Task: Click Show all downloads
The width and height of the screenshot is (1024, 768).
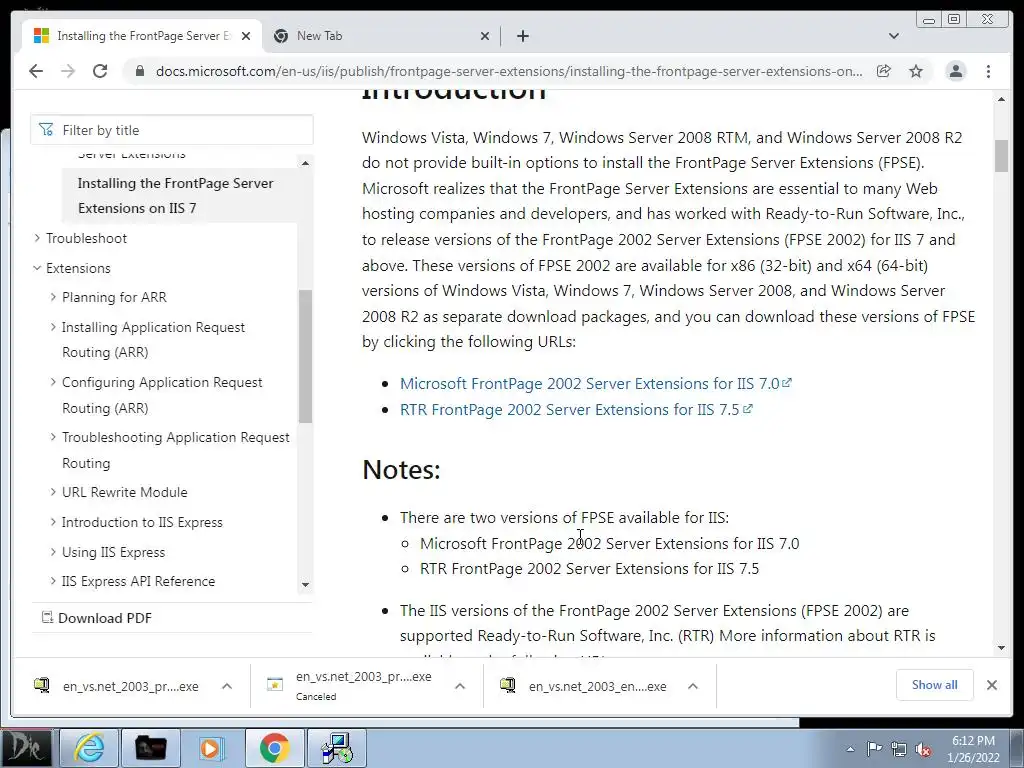Action: 935,685
